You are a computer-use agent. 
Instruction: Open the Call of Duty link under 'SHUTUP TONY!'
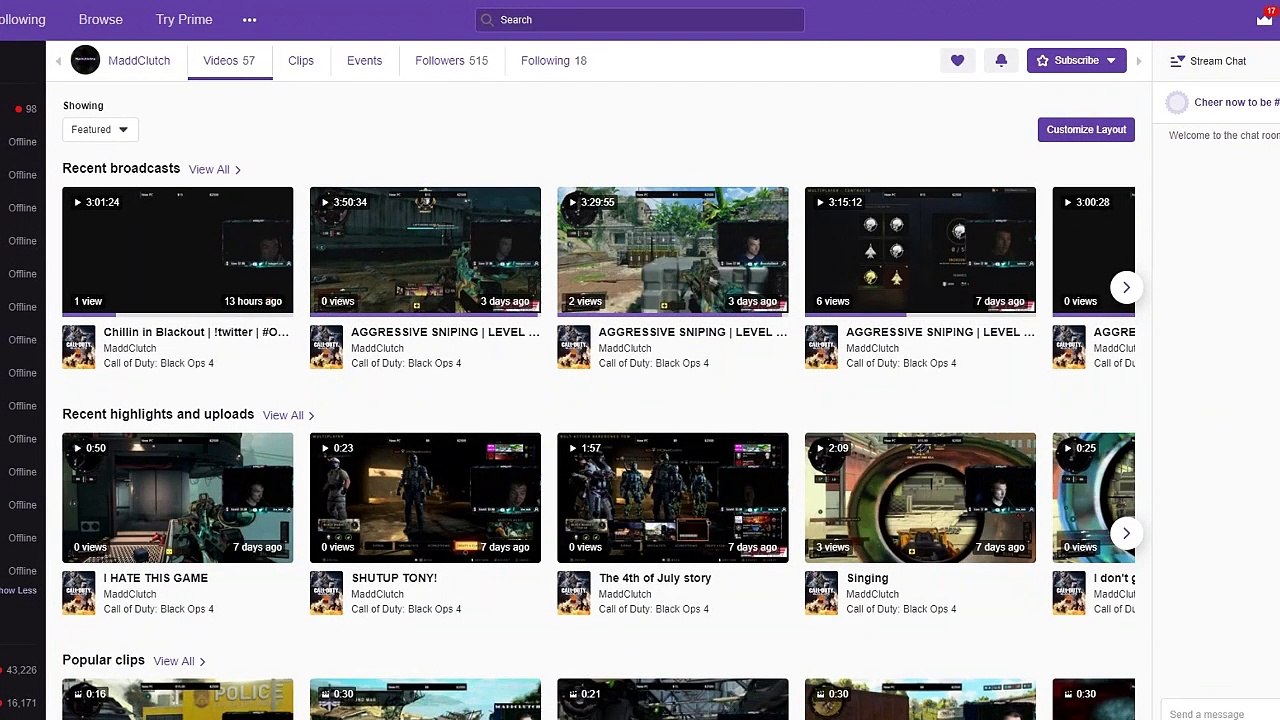406,609
